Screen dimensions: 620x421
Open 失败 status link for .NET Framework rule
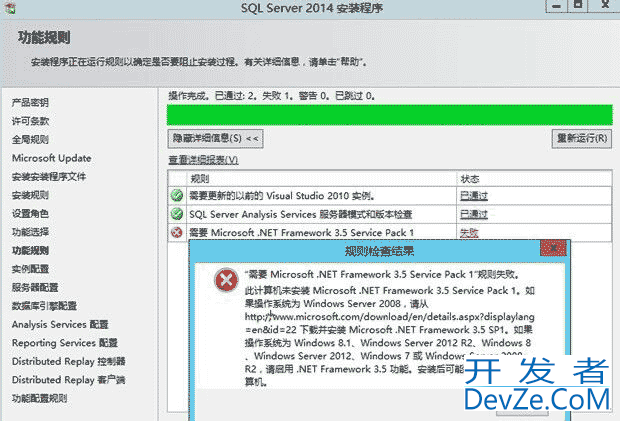tap(468, 232)
